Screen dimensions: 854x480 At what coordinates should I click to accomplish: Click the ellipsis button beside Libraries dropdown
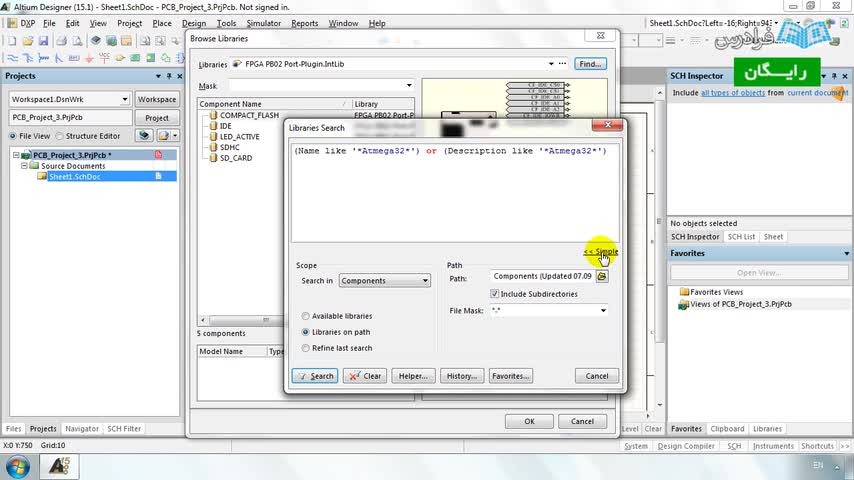[563, 64]
